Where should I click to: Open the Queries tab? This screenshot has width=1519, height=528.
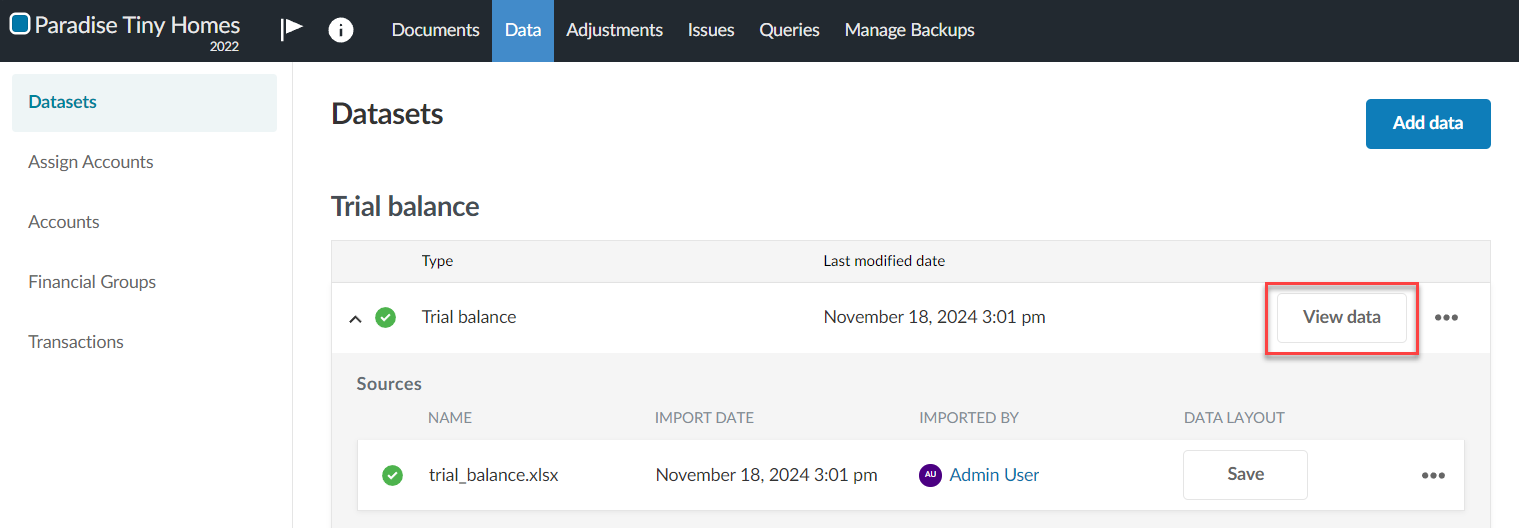789,30
